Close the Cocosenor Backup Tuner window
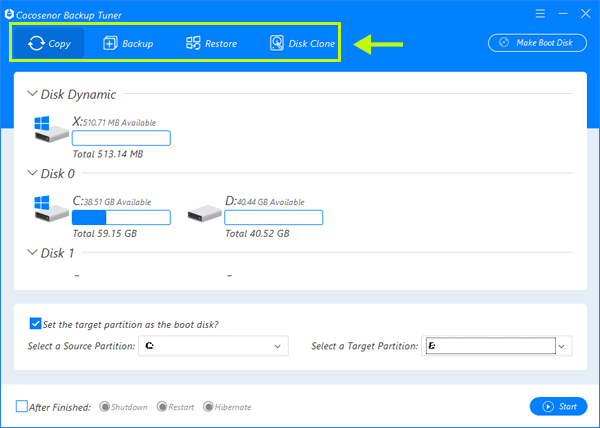Screen dimensions: 600x428 [585, 14]
